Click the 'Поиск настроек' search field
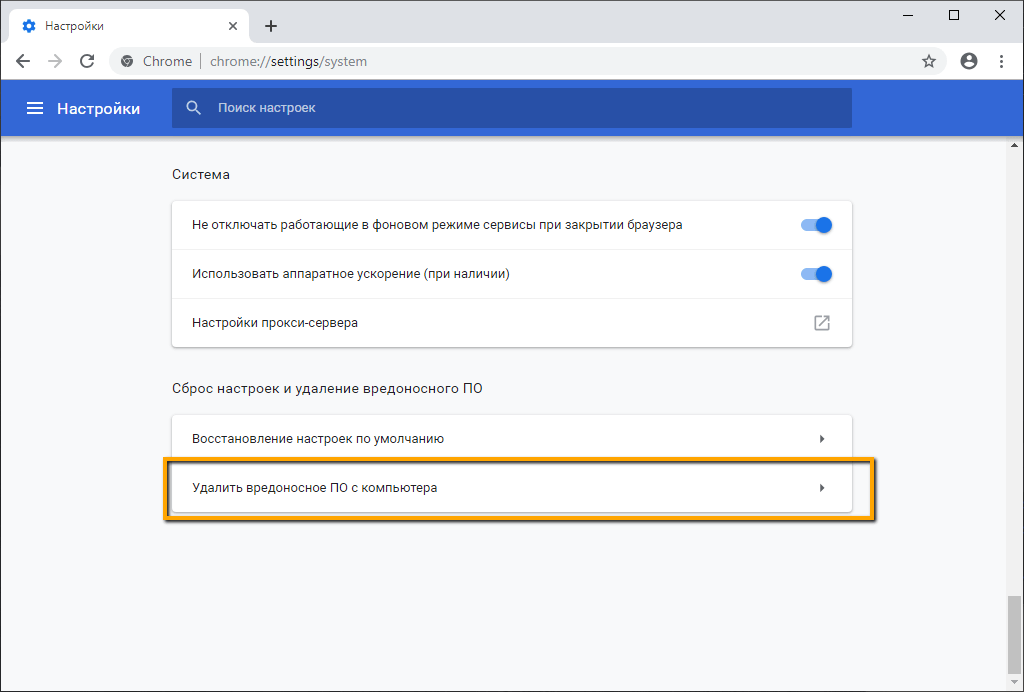This screenshot has width=1024, height=692. pos(520,108)
